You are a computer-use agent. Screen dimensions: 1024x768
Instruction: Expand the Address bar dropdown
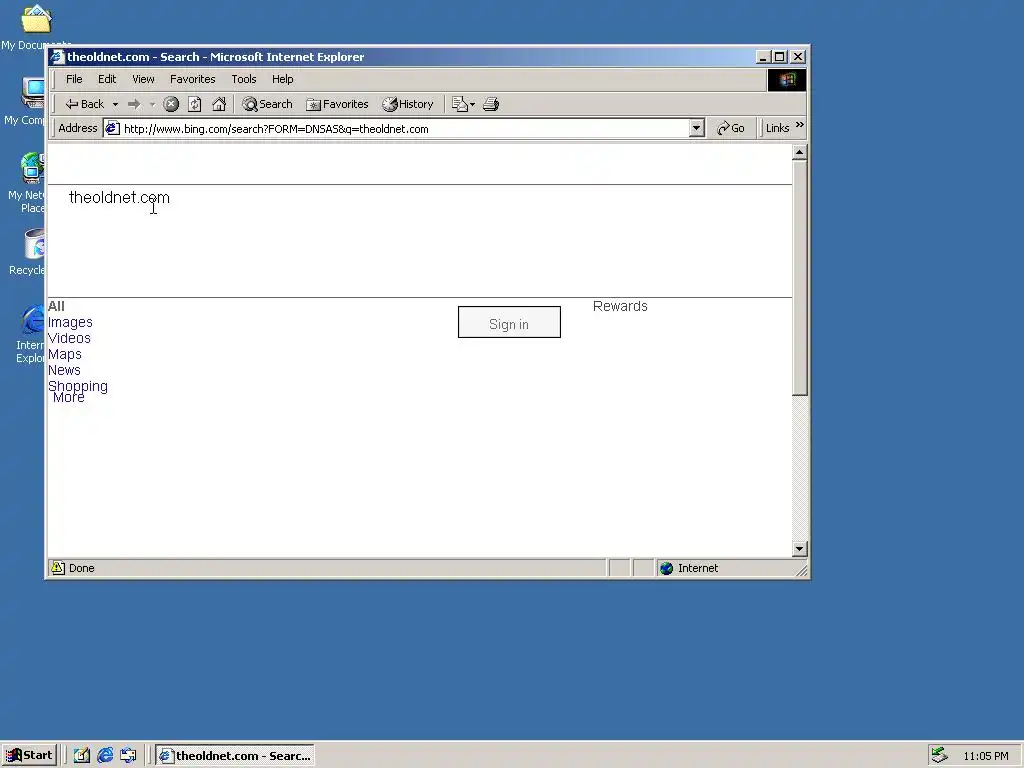(697, 128)
